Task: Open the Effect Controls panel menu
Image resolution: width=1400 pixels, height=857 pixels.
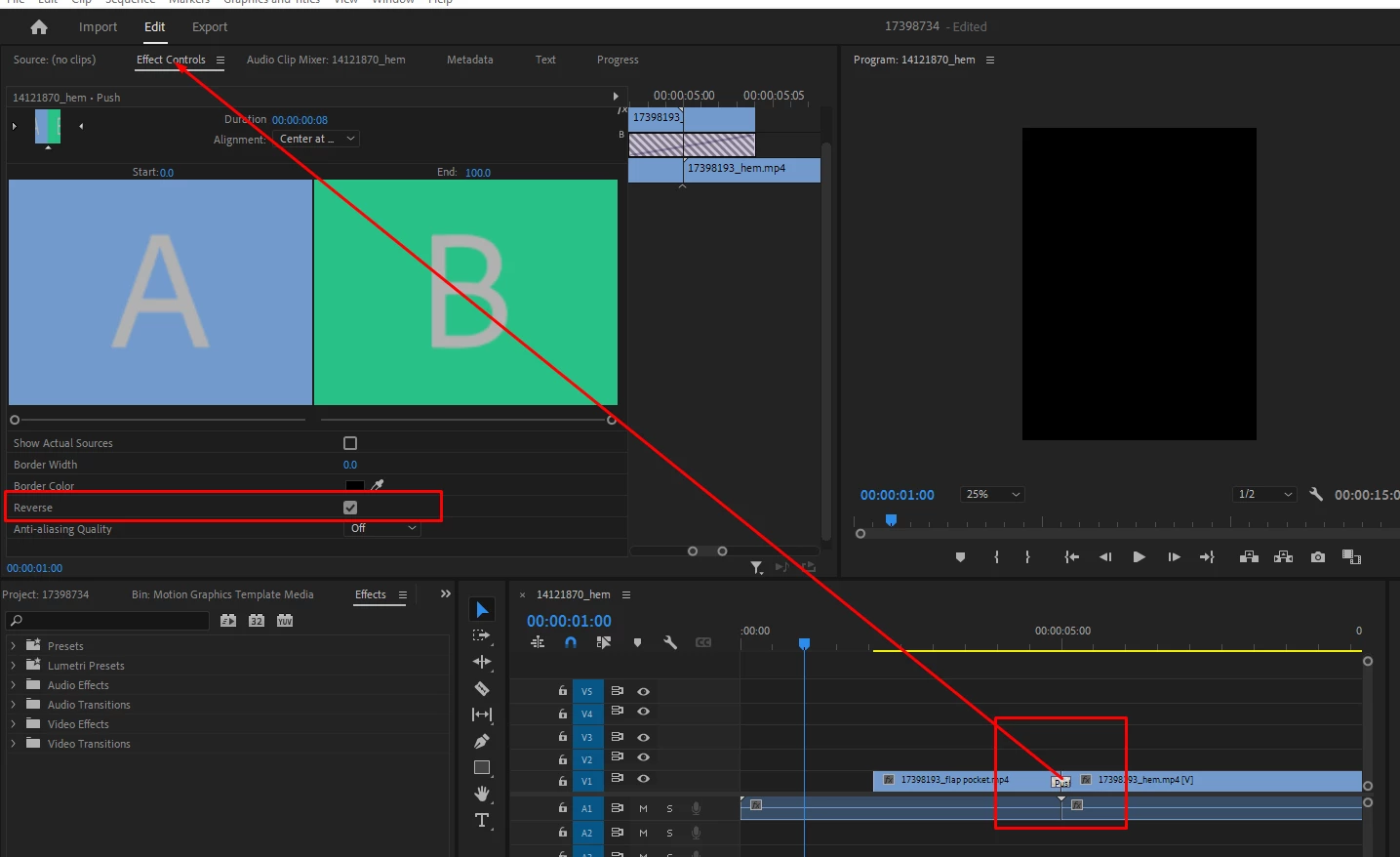Action: (x=220, y=61)
